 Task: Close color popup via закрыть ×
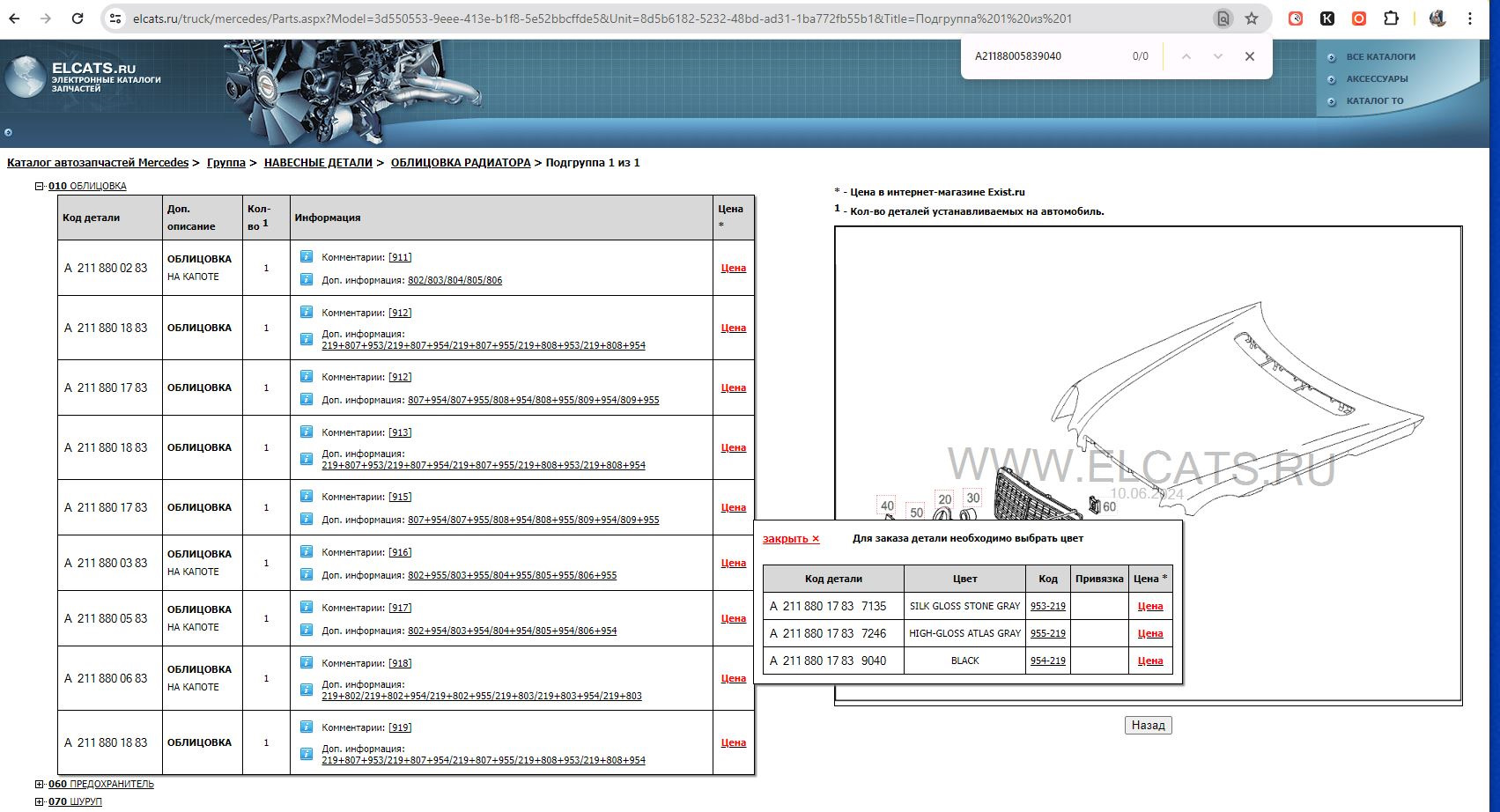point(791,539)
